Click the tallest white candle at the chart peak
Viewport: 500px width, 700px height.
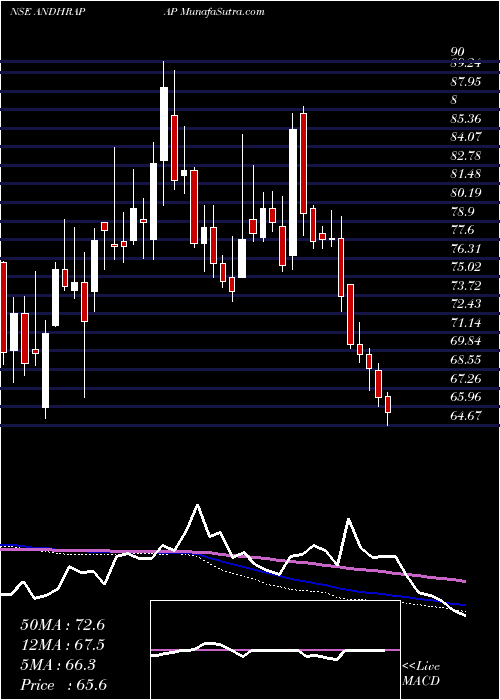[164, 124]
